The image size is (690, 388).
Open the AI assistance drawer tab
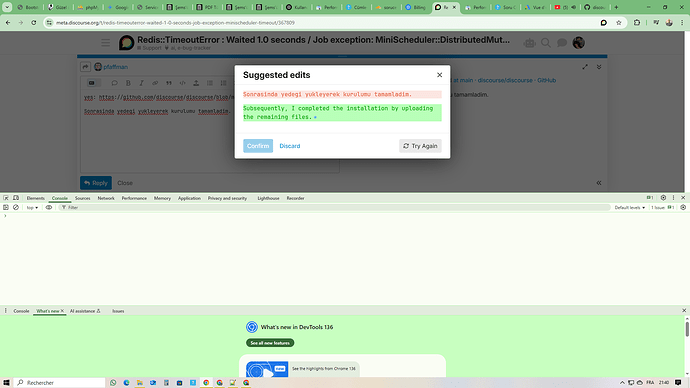[x=85, y=311]
